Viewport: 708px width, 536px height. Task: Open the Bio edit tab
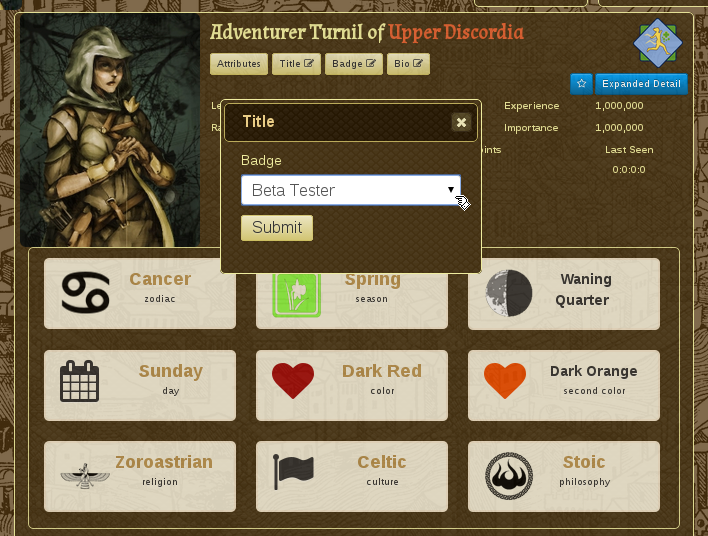pyautogui.click(x=408, y=64)
